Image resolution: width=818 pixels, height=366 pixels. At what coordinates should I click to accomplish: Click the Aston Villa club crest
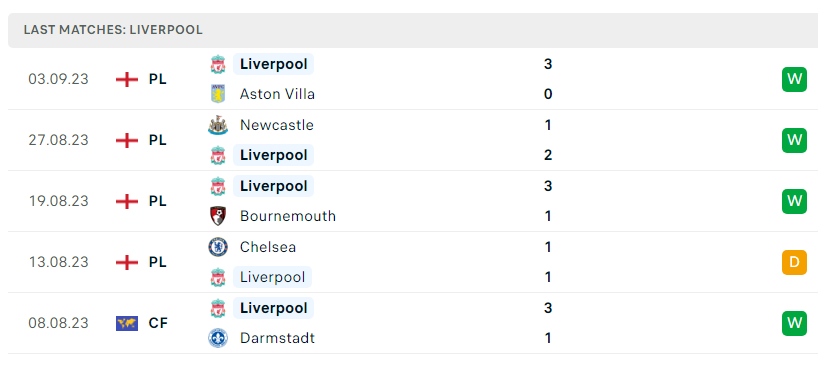218,94
